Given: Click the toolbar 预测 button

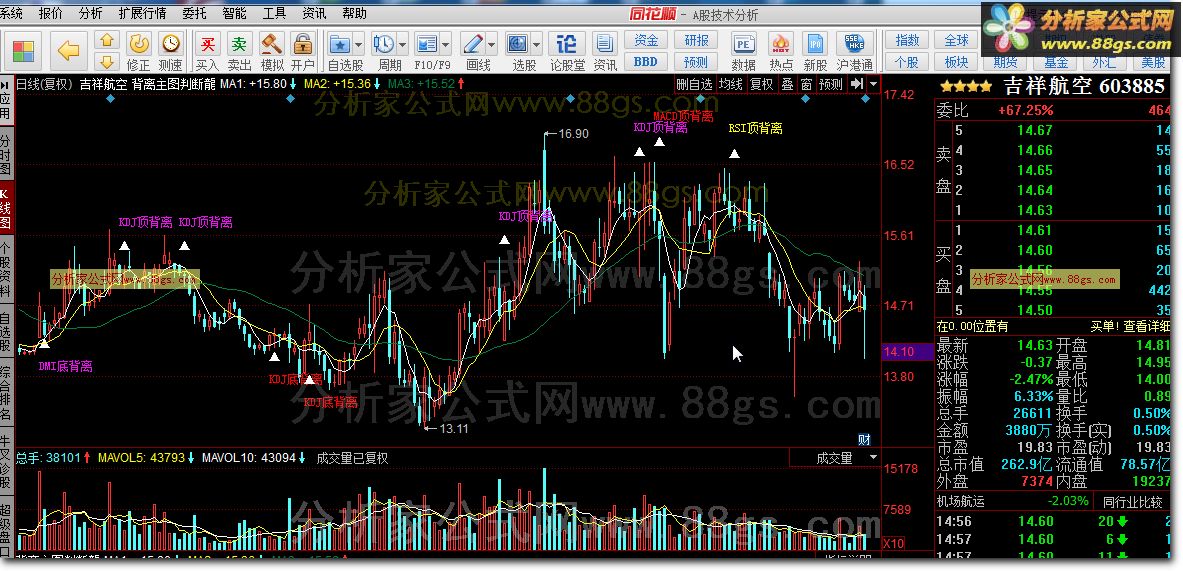Looking at the screenshot, I should tap(696, 62).
